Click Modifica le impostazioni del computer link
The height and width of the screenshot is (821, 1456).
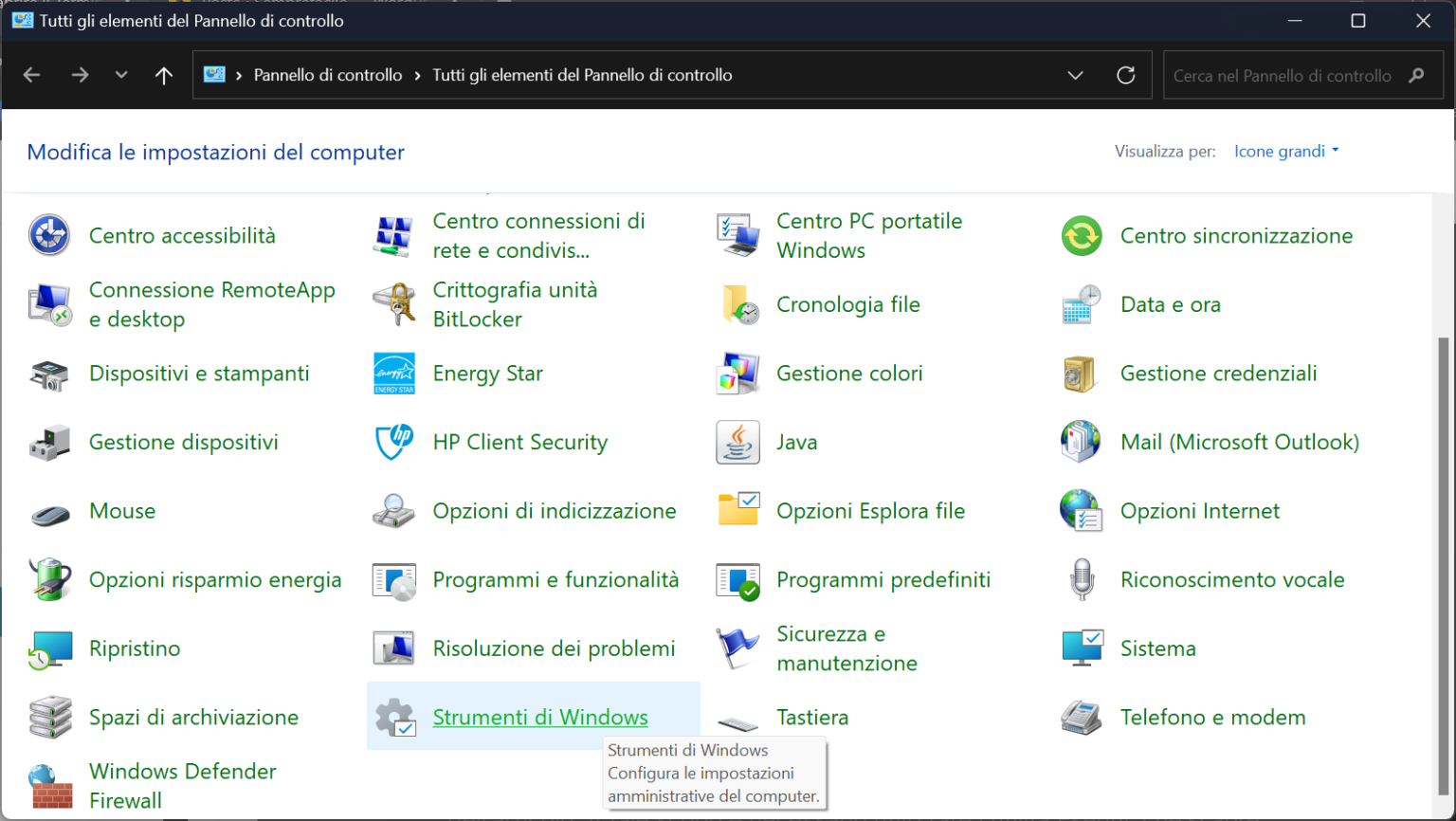215,152
